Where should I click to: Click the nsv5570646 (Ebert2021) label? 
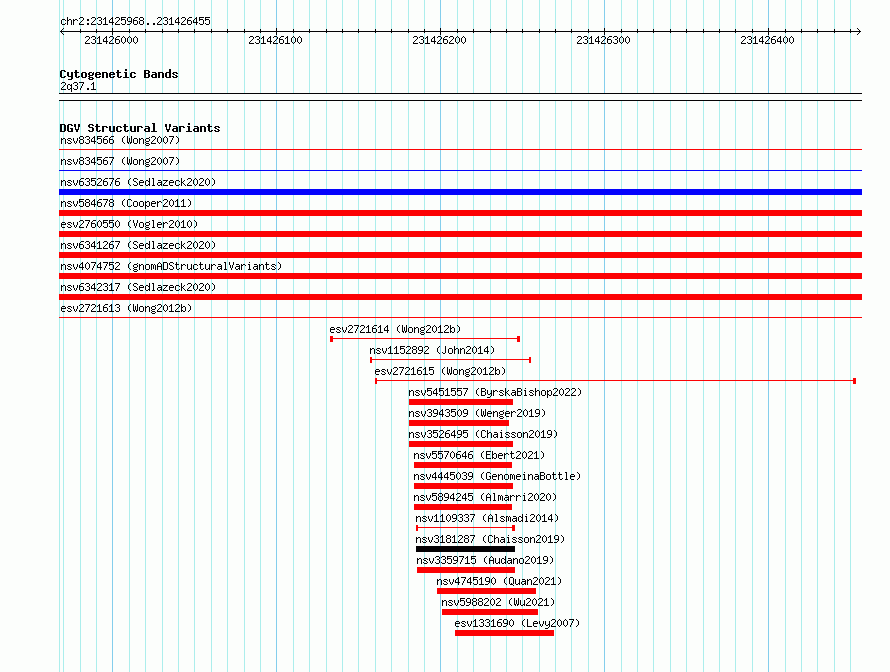click(x=479, y=455)
